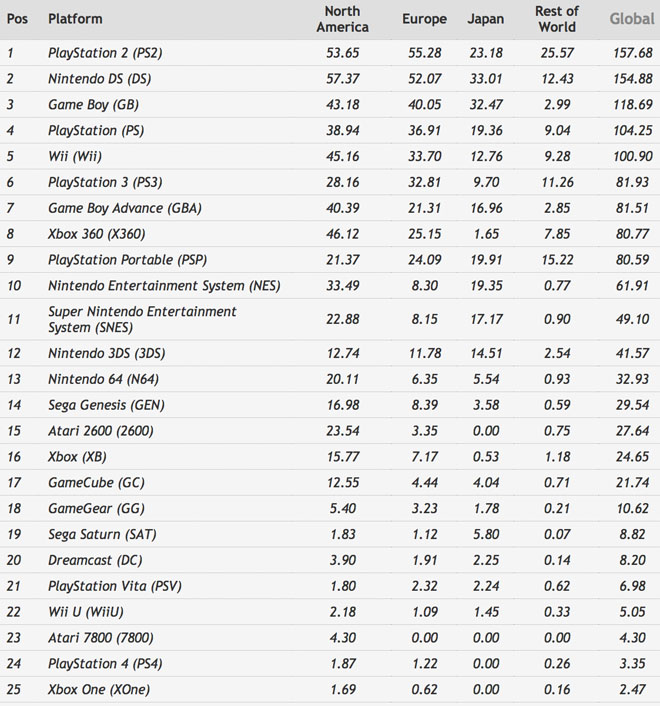Select the Europe column header

pos(424,19)
